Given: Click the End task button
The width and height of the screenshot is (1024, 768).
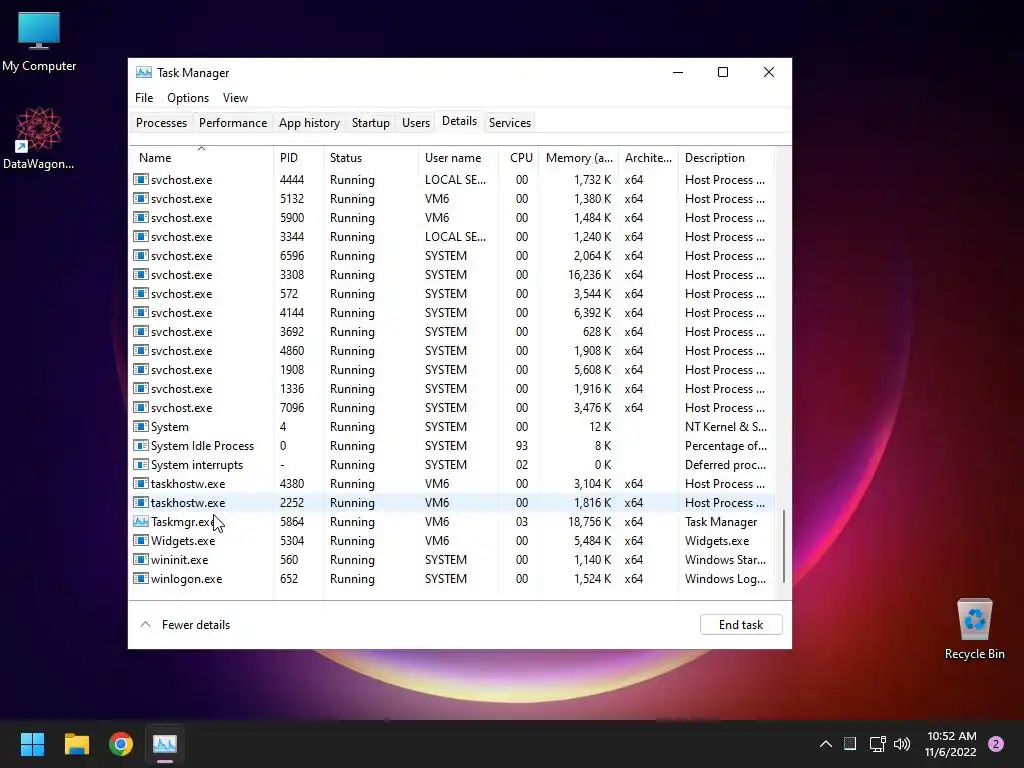Looking at the screenshot, I should [741, 625].
